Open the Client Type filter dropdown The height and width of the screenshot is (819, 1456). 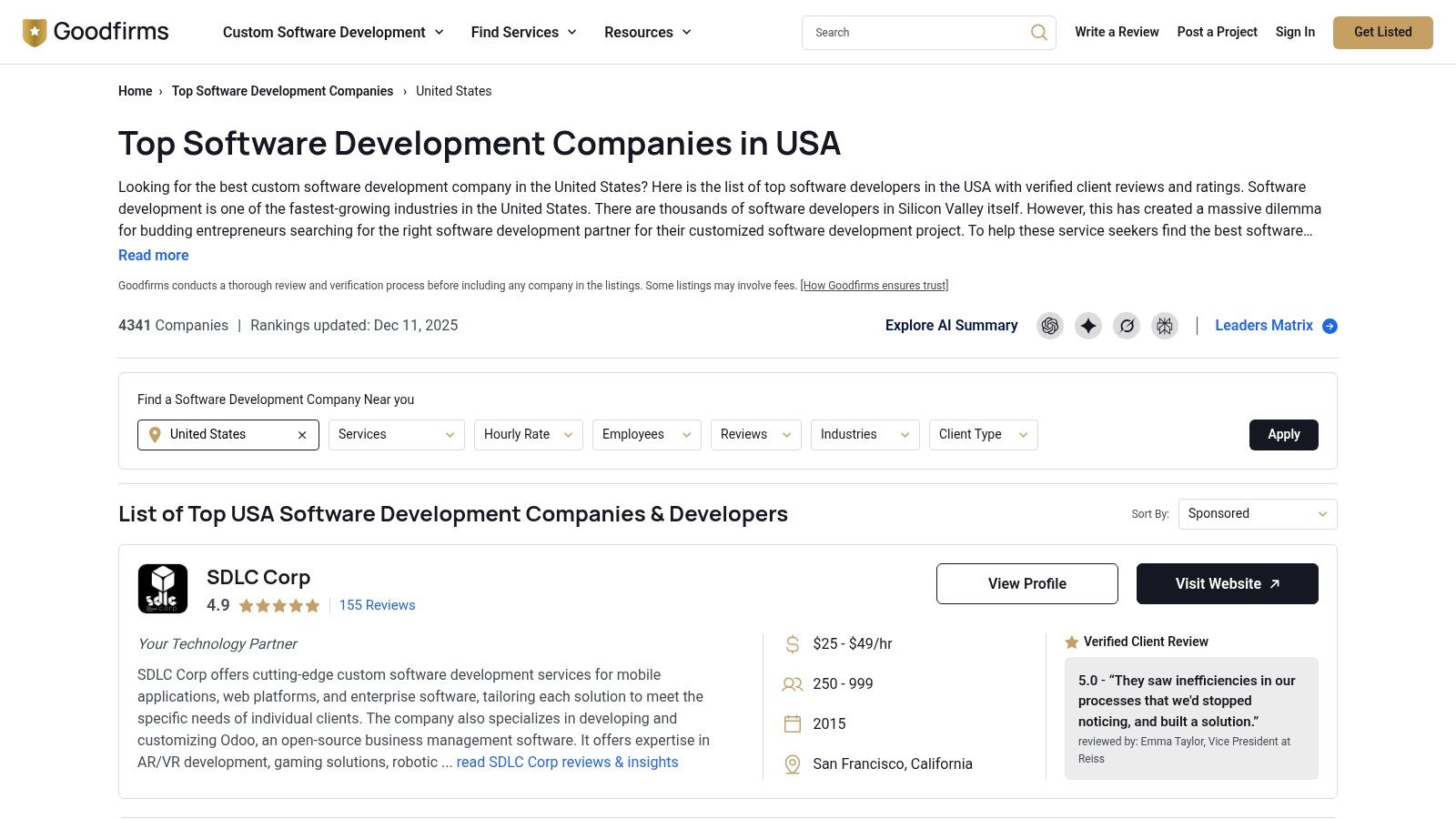pos(983,435)
